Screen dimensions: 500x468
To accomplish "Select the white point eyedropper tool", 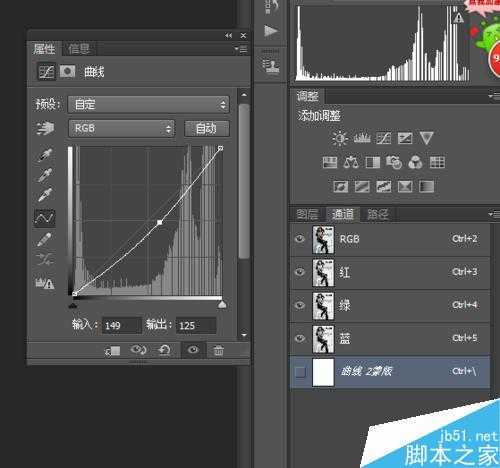I will pos(45,195).
